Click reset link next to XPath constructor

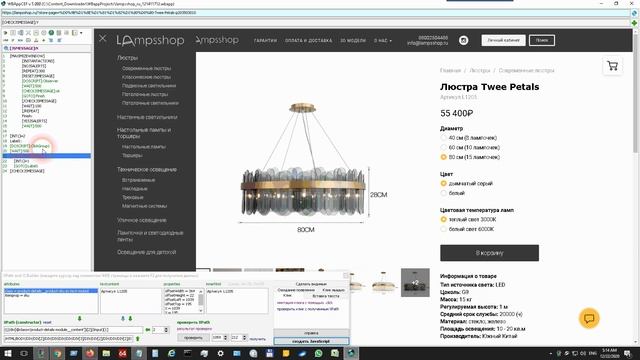tap(47, 322)
